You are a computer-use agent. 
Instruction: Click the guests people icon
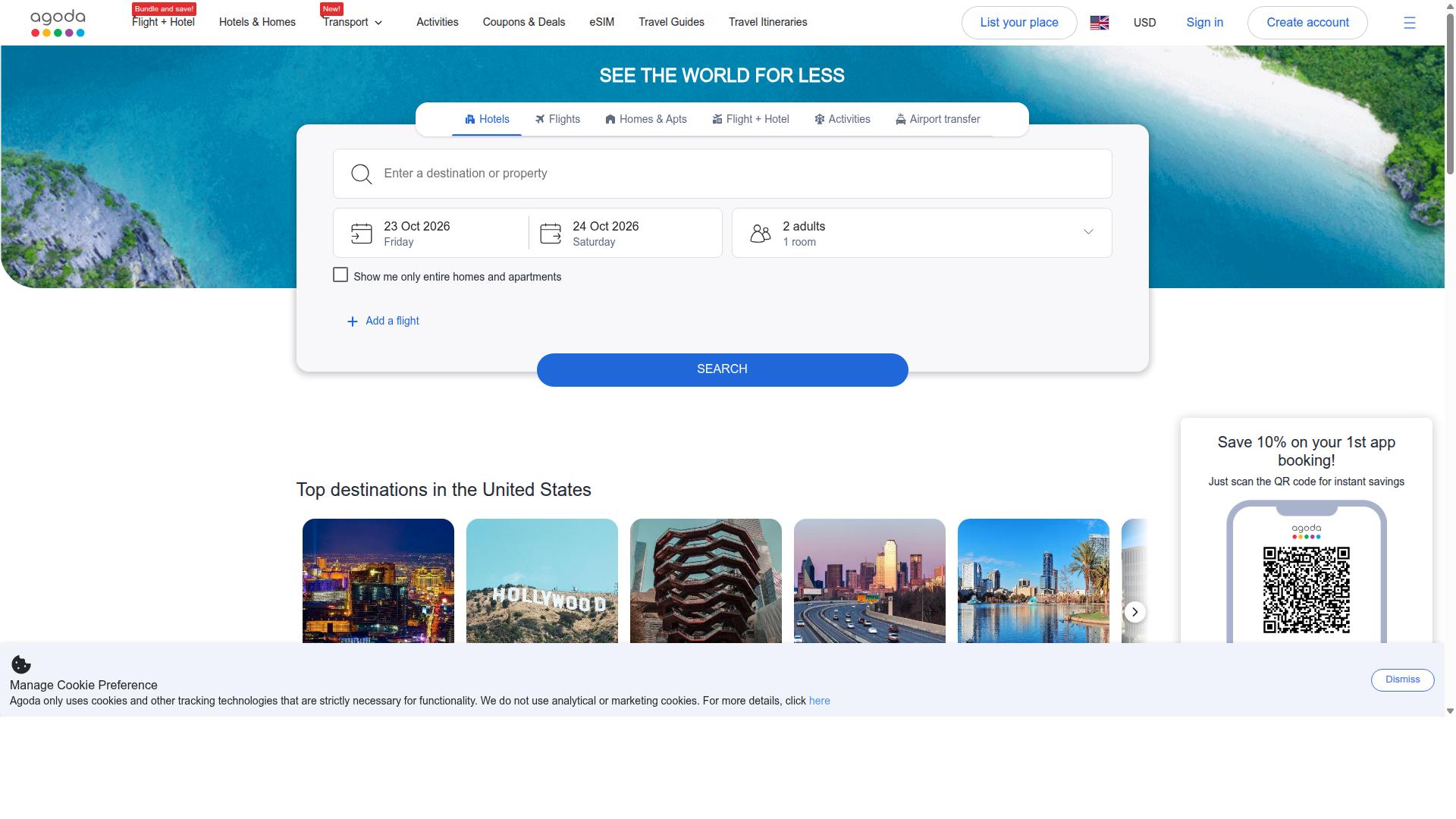(x=760, y=234)
